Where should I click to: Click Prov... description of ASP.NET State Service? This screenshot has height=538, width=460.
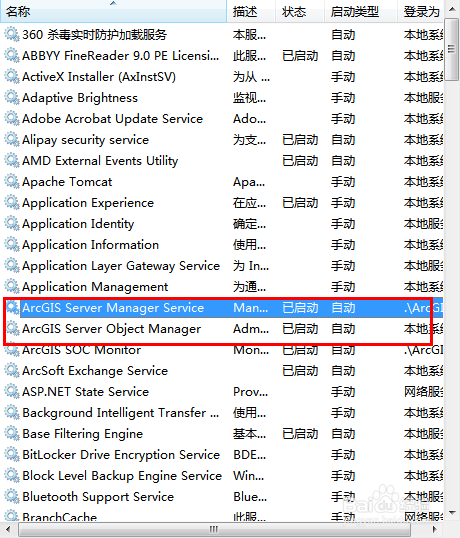(250, 392)
